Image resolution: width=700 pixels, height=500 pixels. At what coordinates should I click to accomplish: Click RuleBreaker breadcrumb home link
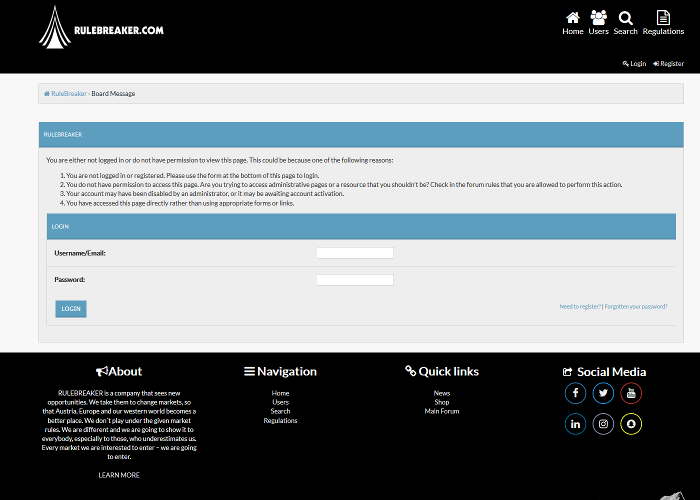click(66, 93)
